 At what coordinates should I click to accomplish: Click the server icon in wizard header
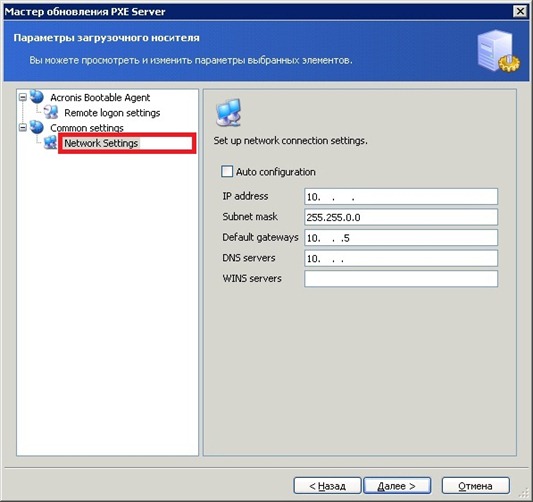coord(498,51)
